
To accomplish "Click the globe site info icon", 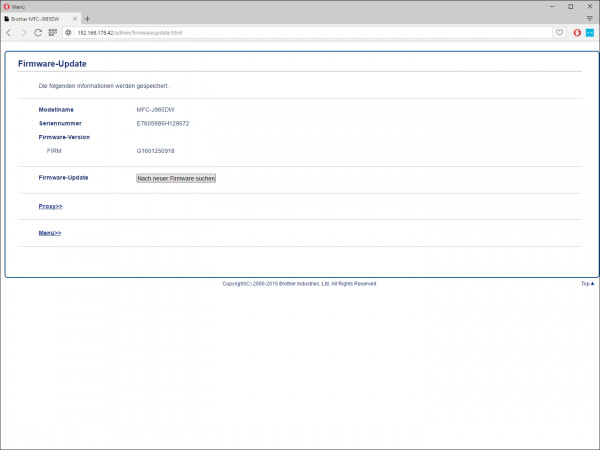I will point(69,32).
